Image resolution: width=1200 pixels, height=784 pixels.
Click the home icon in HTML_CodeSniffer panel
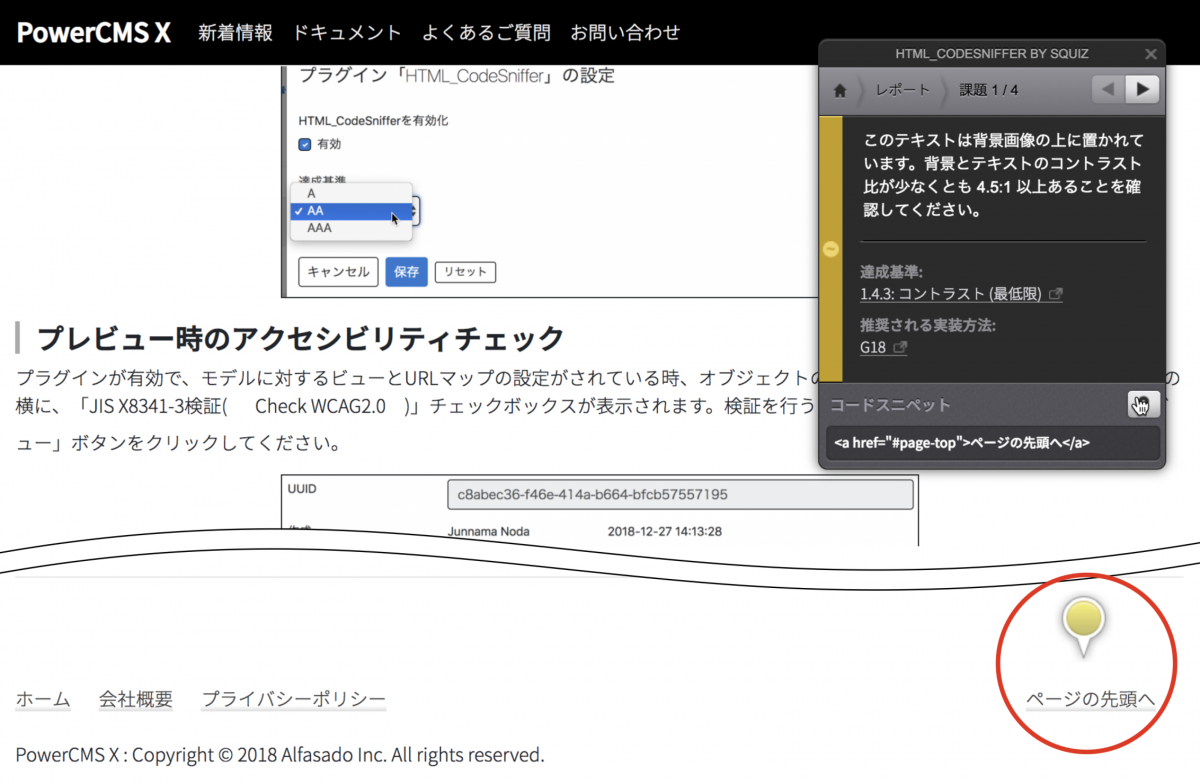(x=839, y=89)
